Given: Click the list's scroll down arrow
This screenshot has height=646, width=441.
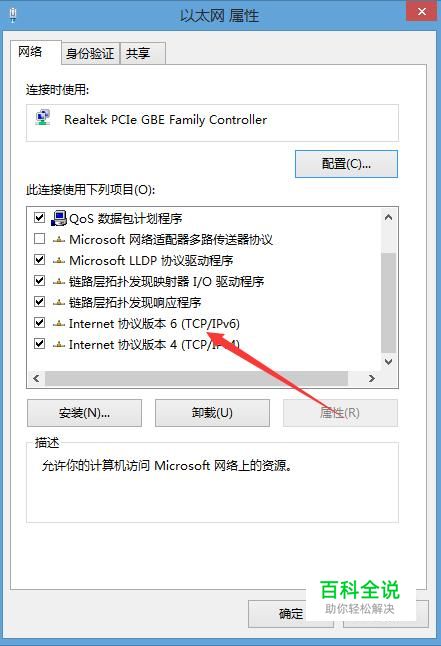Looking at the screenshot, I should pyautogui.click(x=388, y=362).
